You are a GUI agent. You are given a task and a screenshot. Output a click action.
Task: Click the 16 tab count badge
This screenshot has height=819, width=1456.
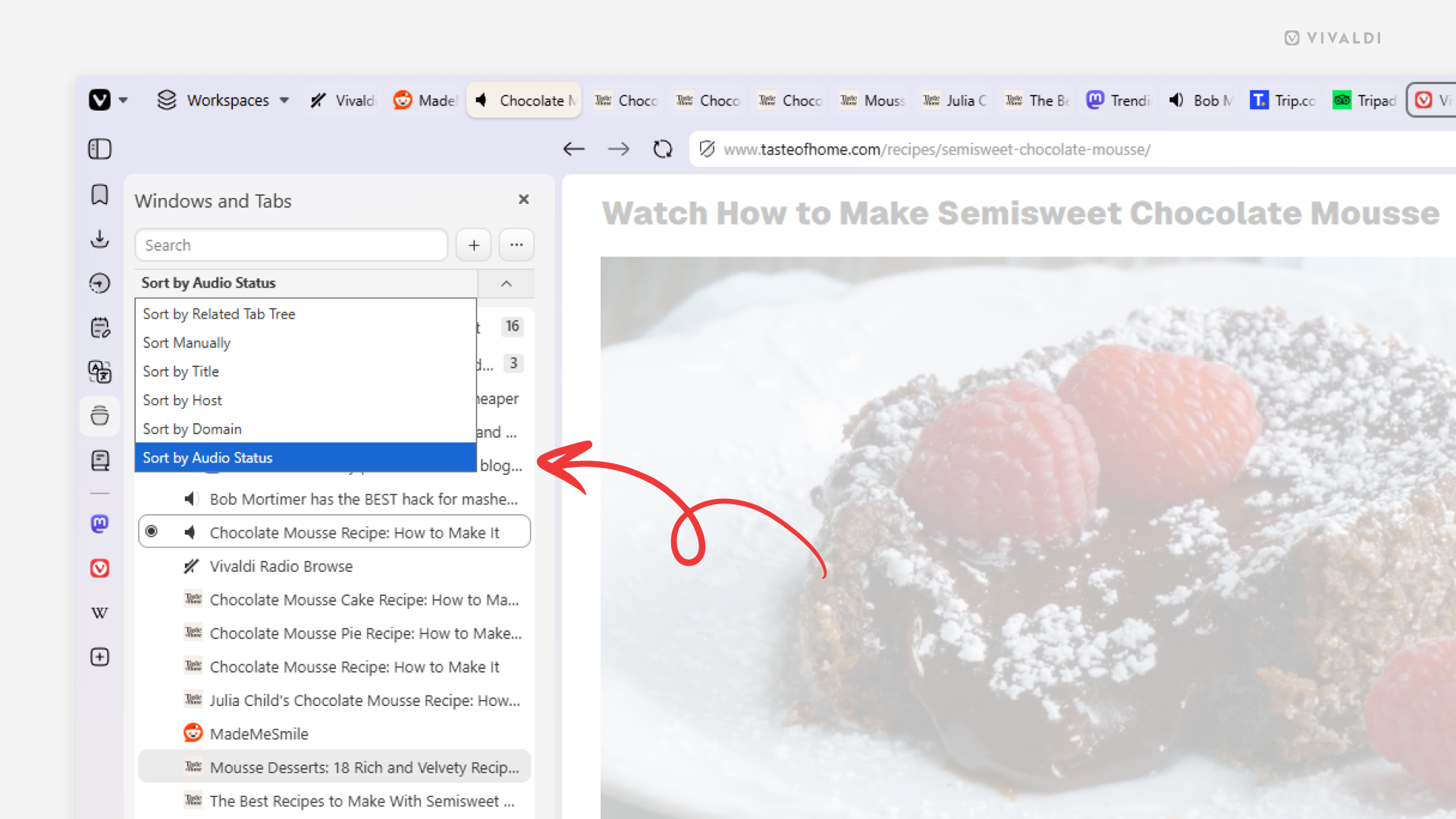(513, 326)
